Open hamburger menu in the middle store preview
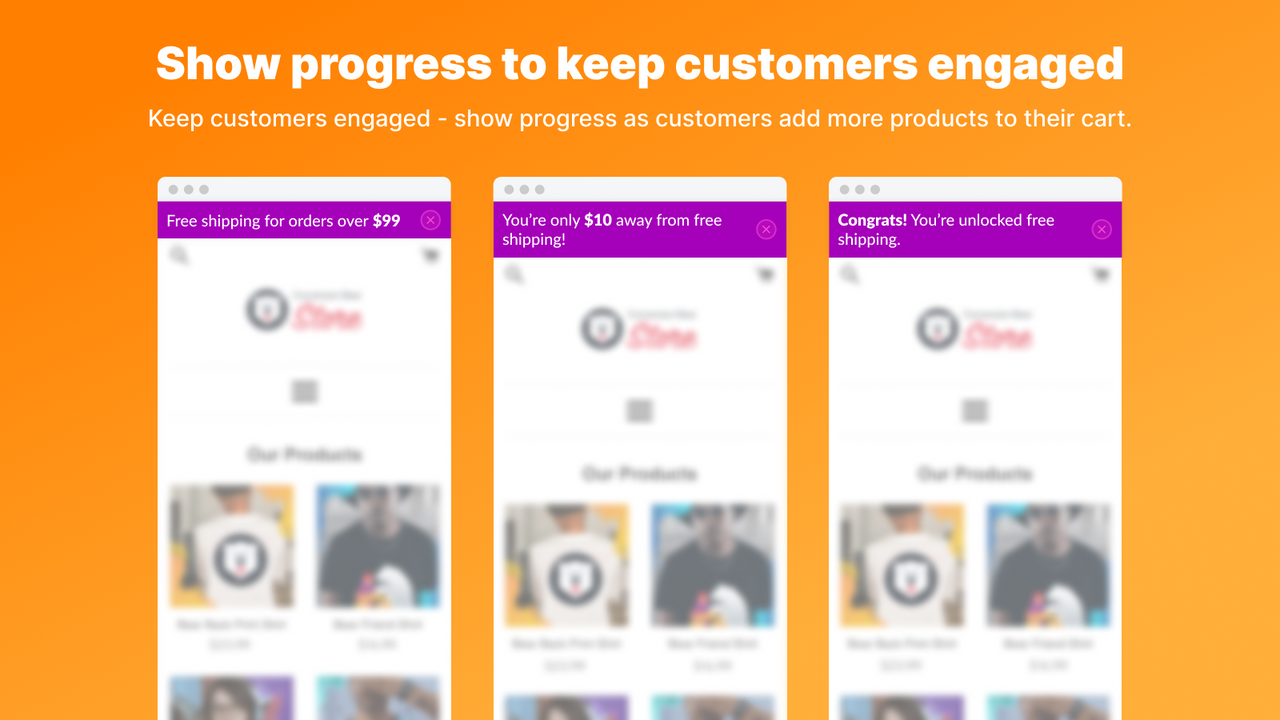1280x720 pixels. 640,411
